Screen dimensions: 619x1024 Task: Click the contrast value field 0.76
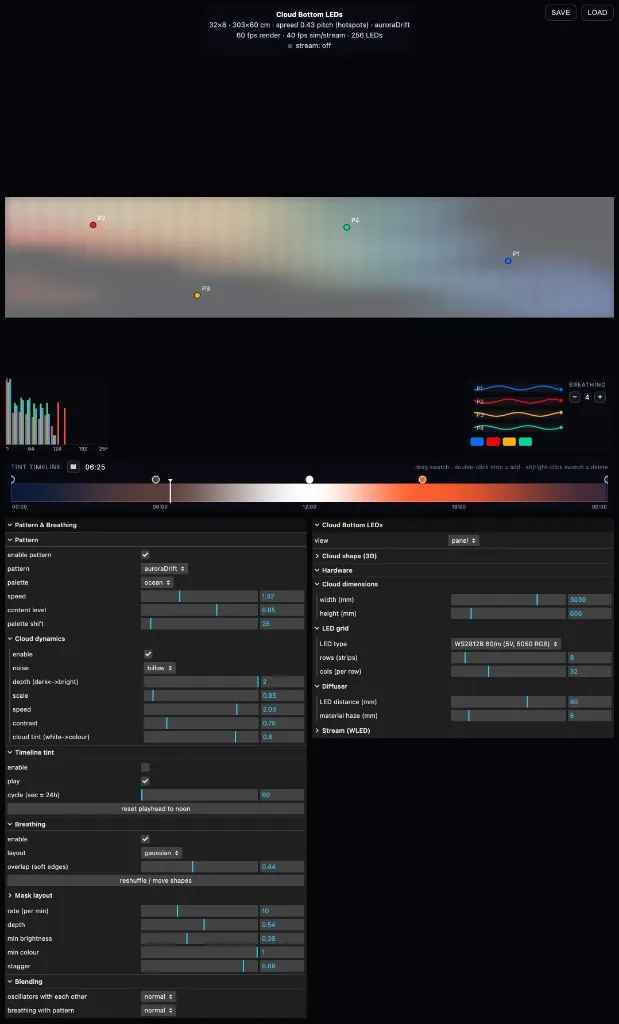(281, 723)
